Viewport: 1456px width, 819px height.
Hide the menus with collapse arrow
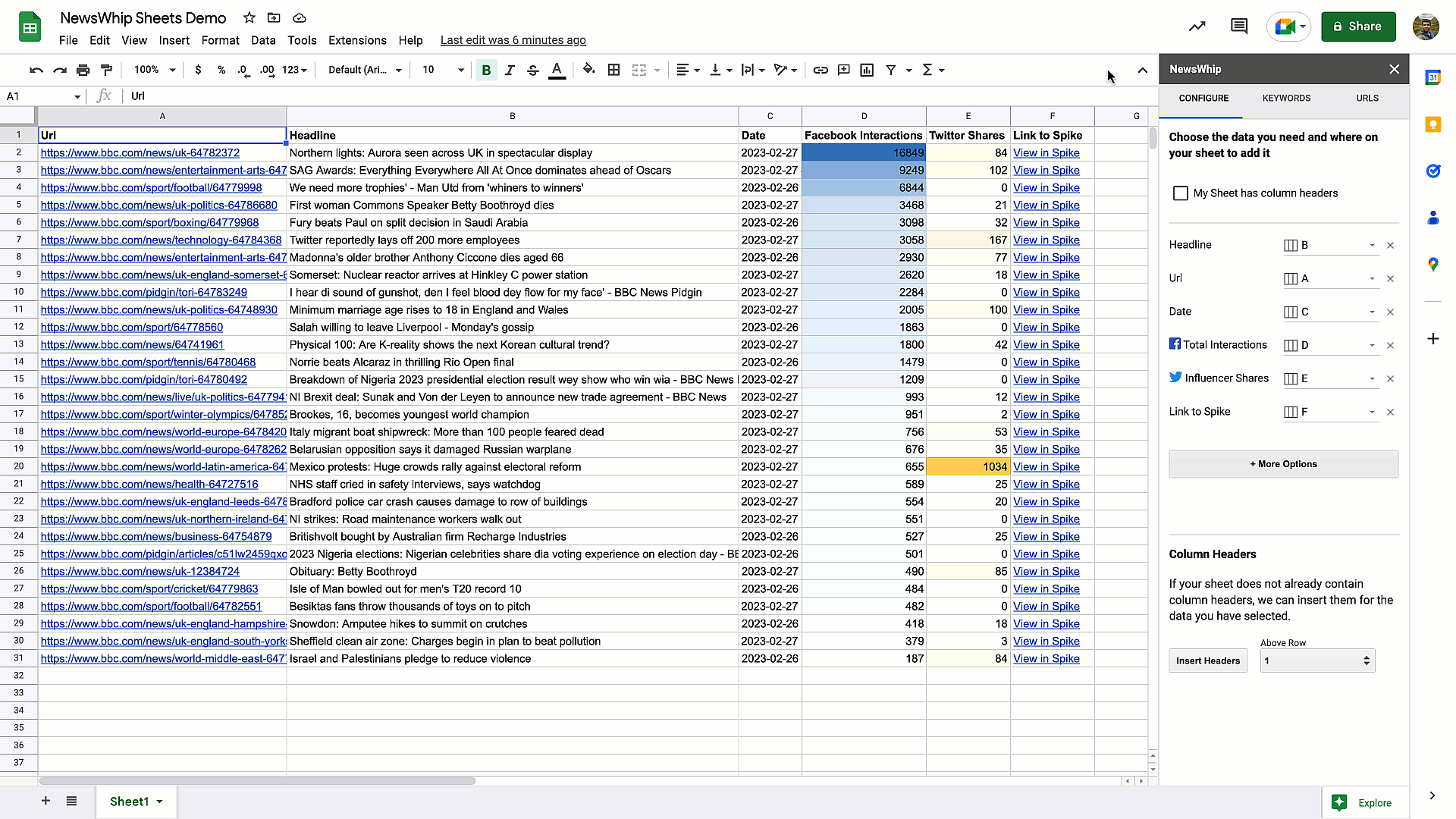click(x=1142, y=70)
